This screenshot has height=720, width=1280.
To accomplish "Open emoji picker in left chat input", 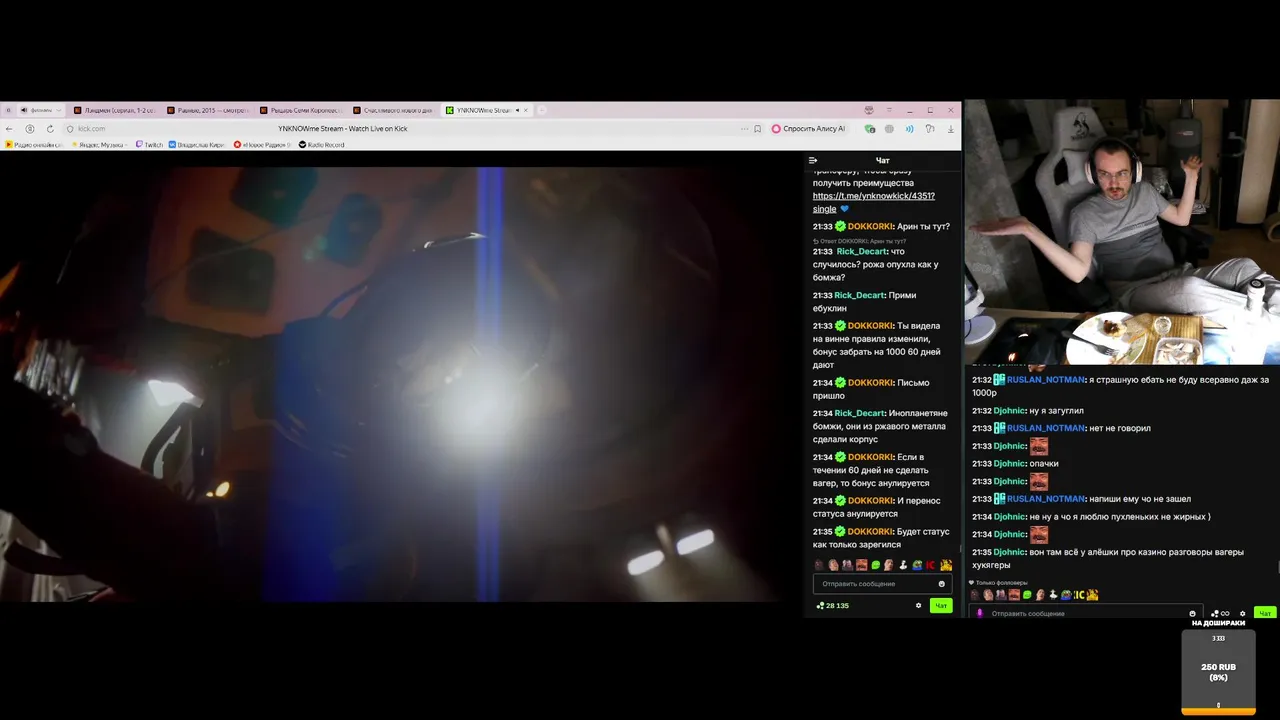I will [941, 584].
